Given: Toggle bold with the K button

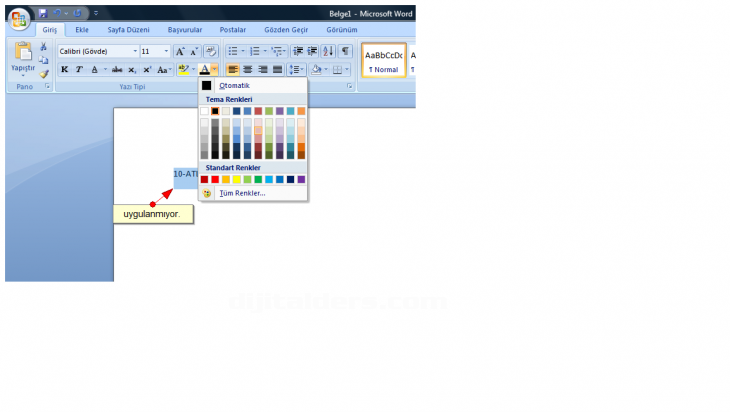Looking at the screenshot, I should tap(65, 69).
